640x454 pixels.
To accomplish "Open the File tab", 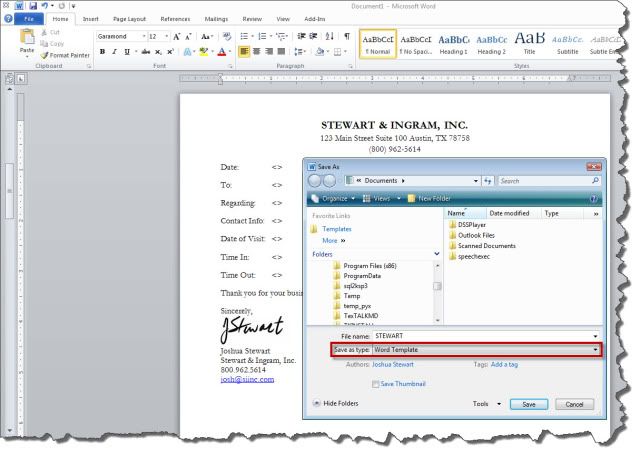I will point(29,19).
